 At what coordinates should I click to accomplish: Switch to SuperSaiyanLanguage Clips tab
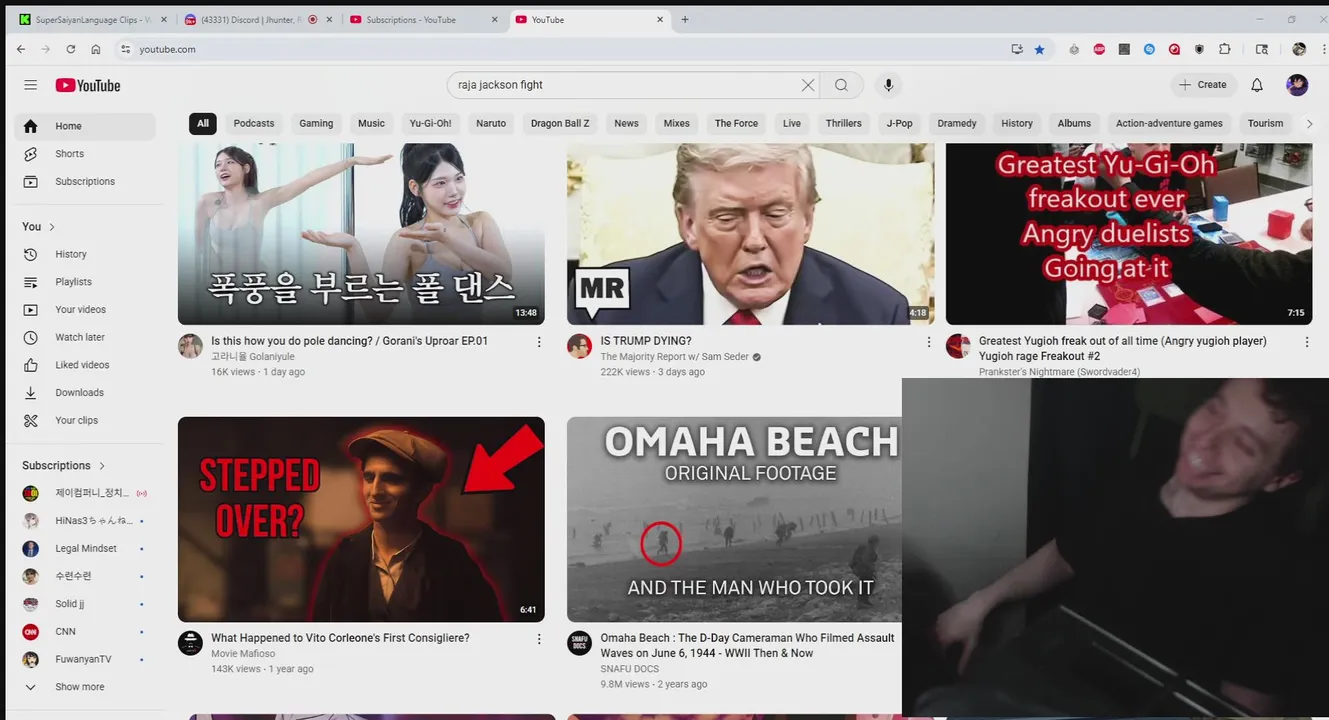click(x=92, y=20)
